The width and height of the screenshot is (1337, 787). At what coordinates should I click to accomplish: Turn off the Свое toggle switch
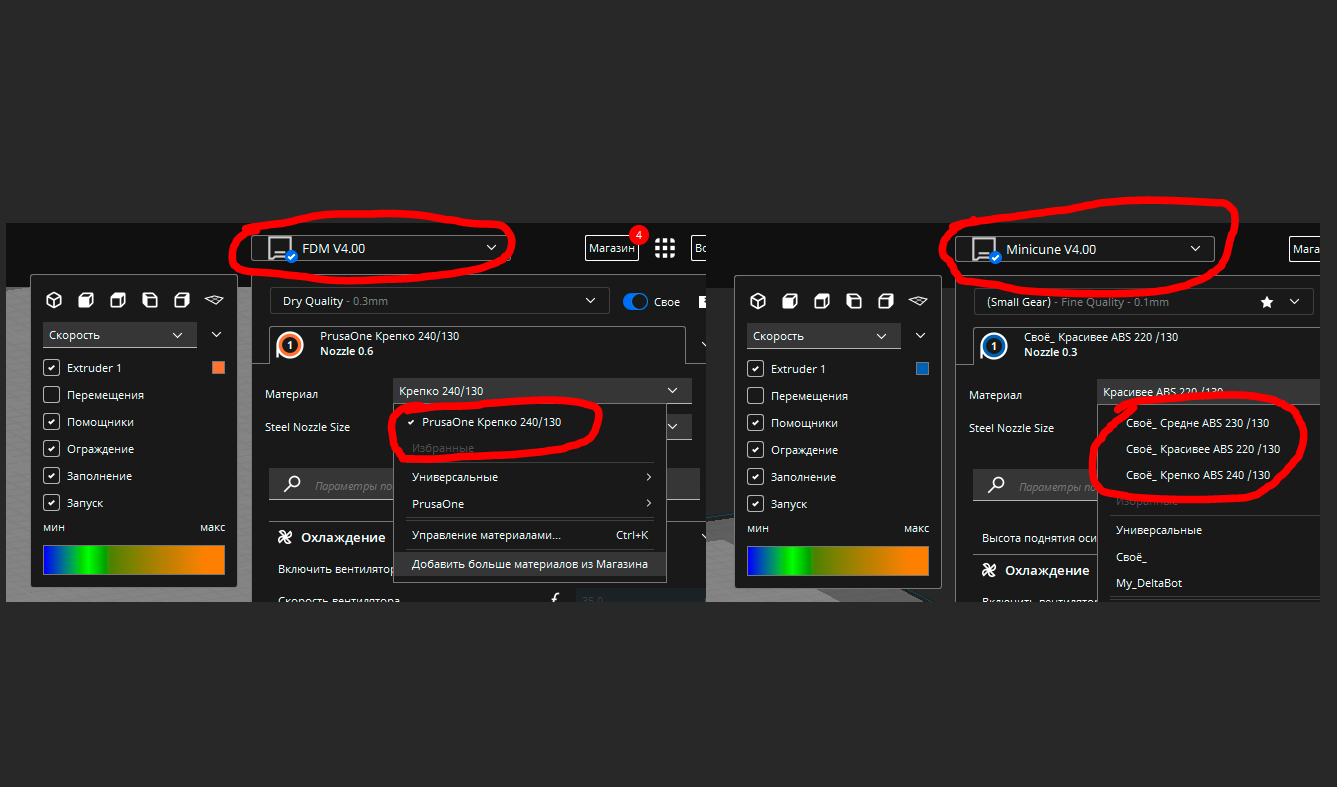coord(635,301)
